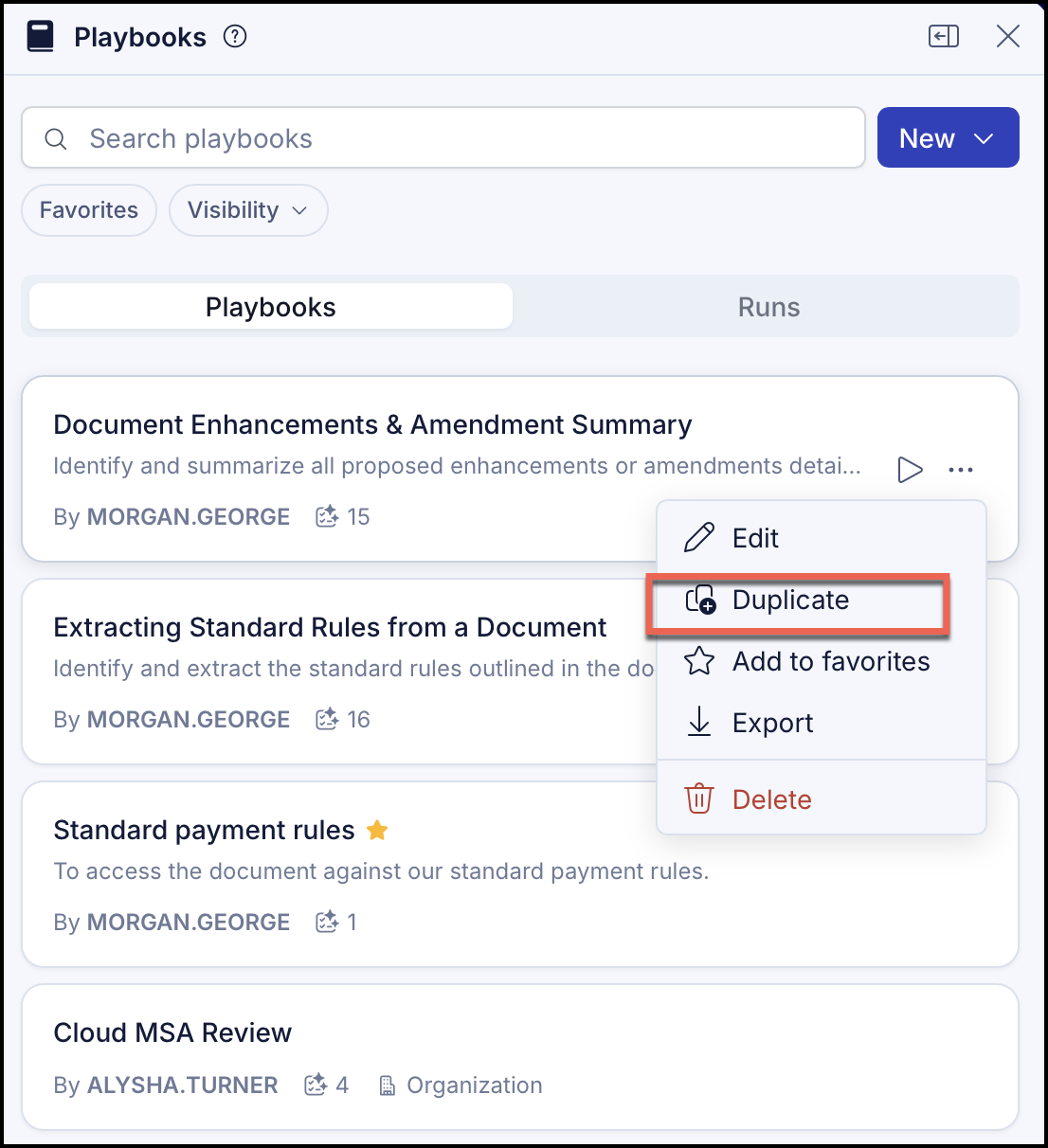Screen dimensions: 1048x1148
Task: Click the Playbooks book icon in header
Action: click(41, 37)
